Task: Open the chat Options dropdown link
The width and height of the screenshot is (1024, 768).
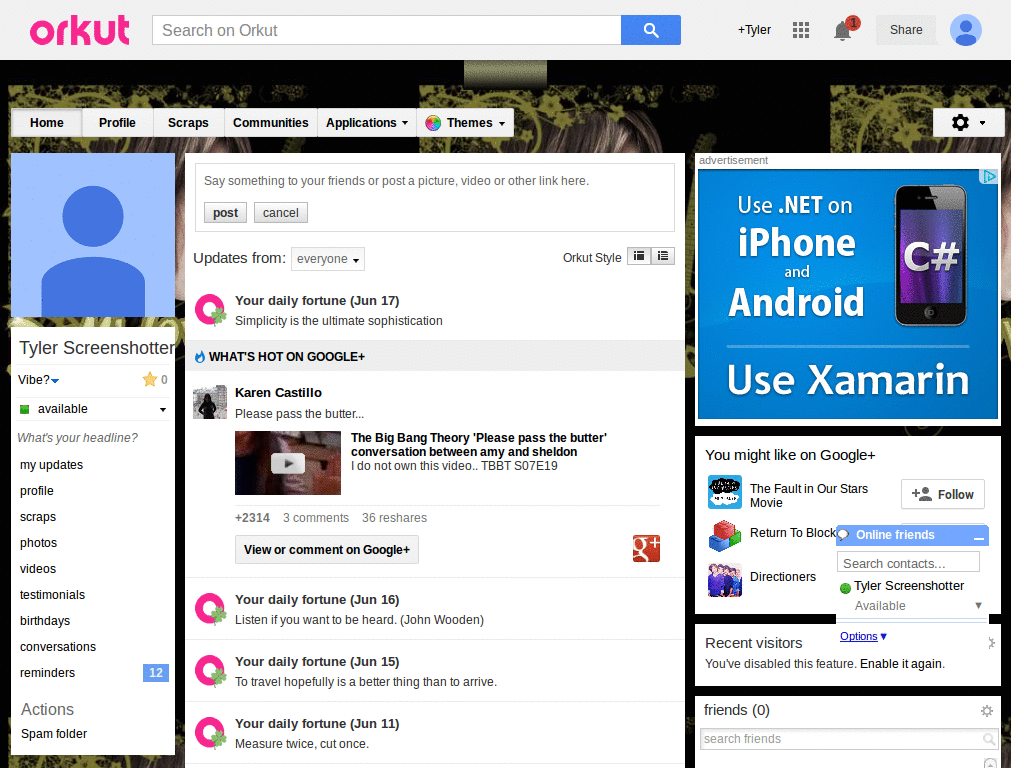Action: [x=863, y=636]
